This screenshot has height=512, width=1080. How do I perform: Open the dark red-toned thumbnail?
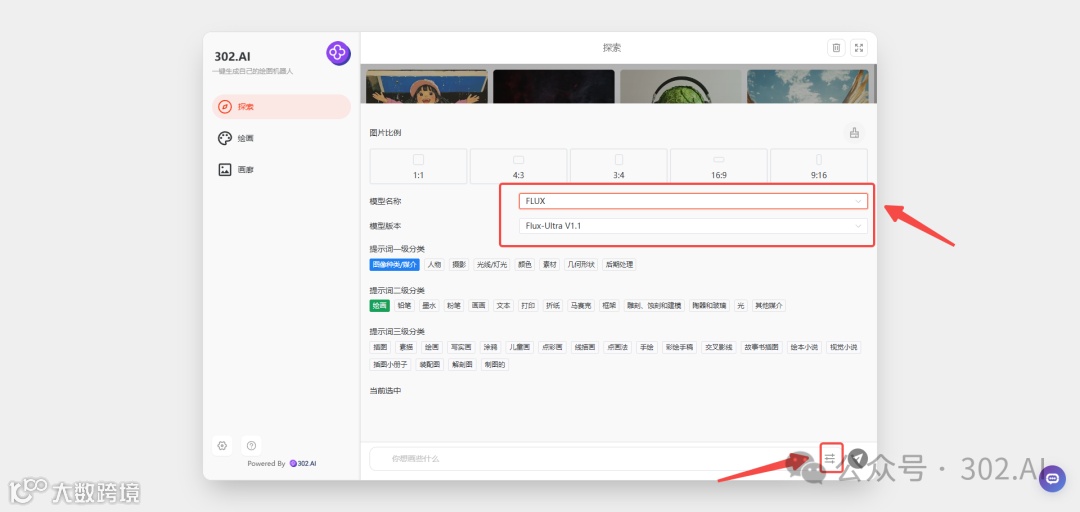(554, 86)
